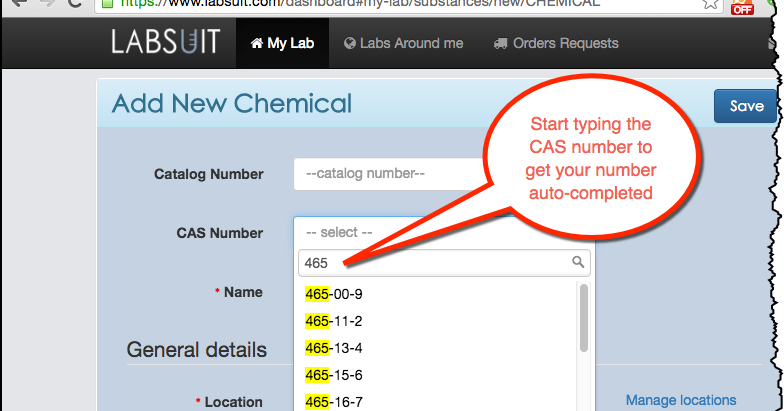Click the red OFF extension icon
This screenshot has height=411, width=784.
[x=742, y=6]
